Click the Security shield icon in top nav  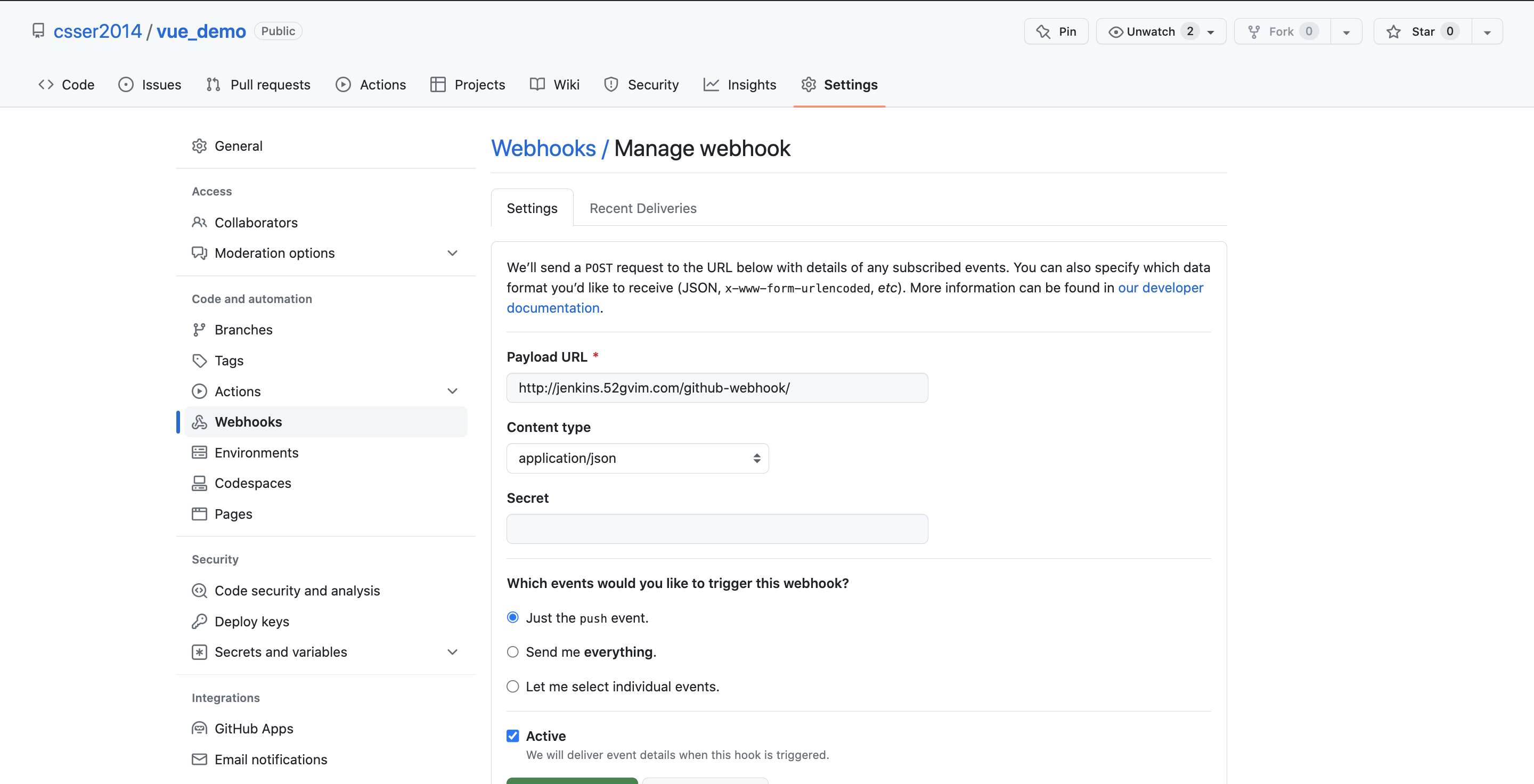click(611, 85)
